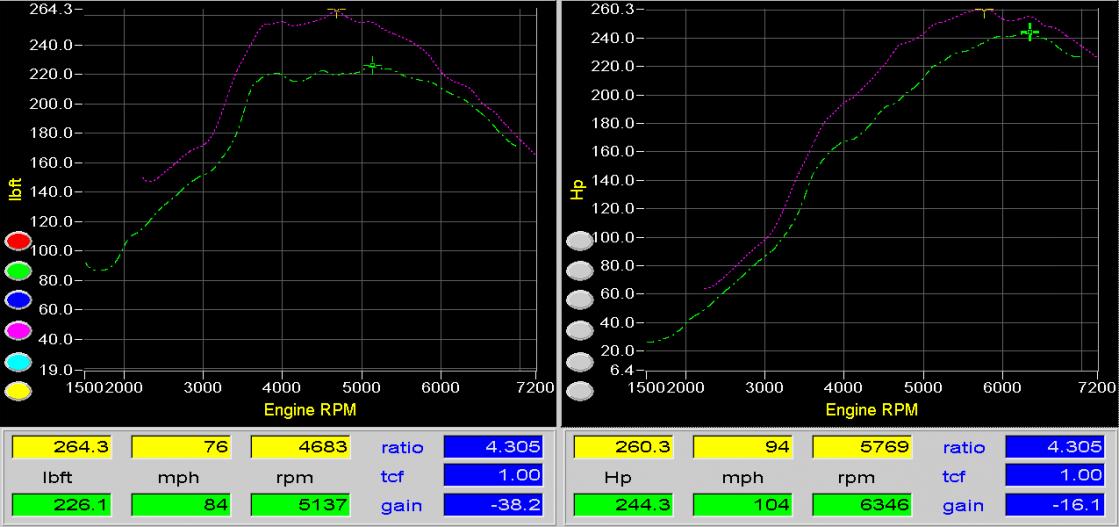The image size is (1119, 527).
Task: Select the cyan run selector oval
Action: [20, 361]
